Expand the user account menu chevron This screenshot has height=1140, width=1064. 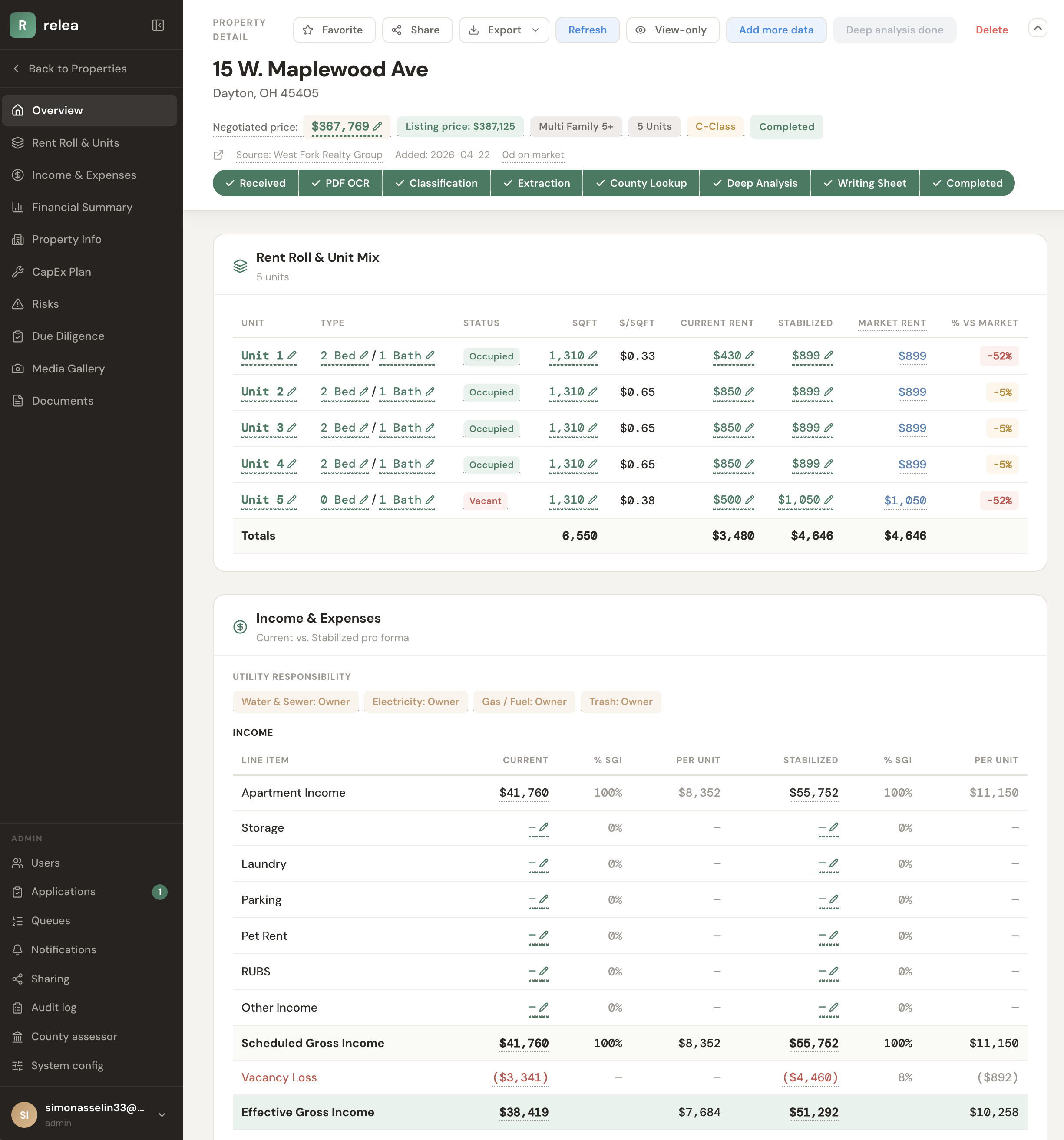tap(162, 1114)
